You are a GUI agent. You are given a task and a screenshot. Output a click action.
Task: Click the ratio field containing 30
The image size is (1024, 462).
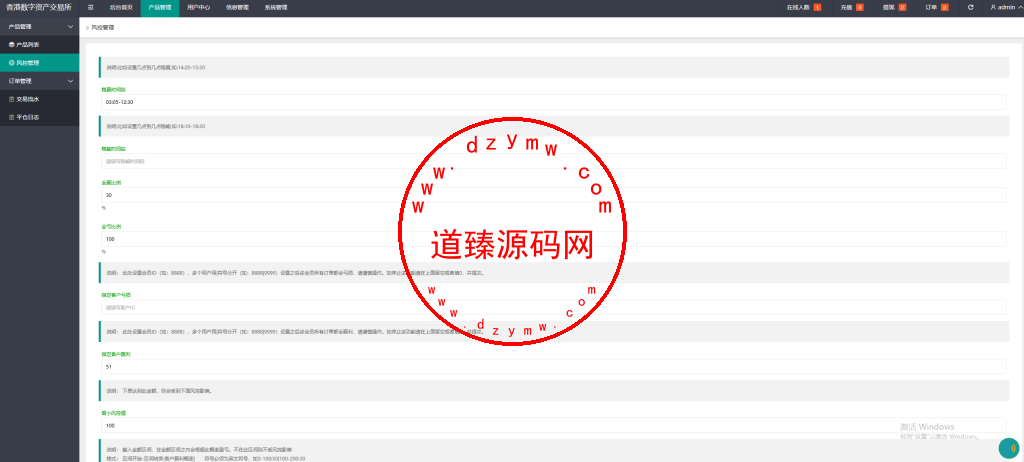554,195
